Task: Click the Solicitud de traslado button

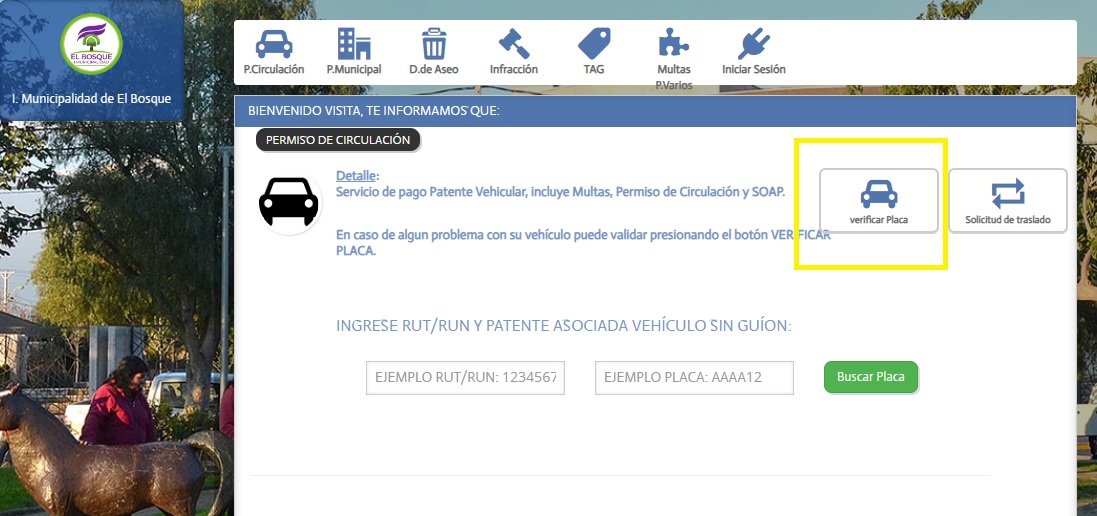Action: click(x=1007, y=201)
